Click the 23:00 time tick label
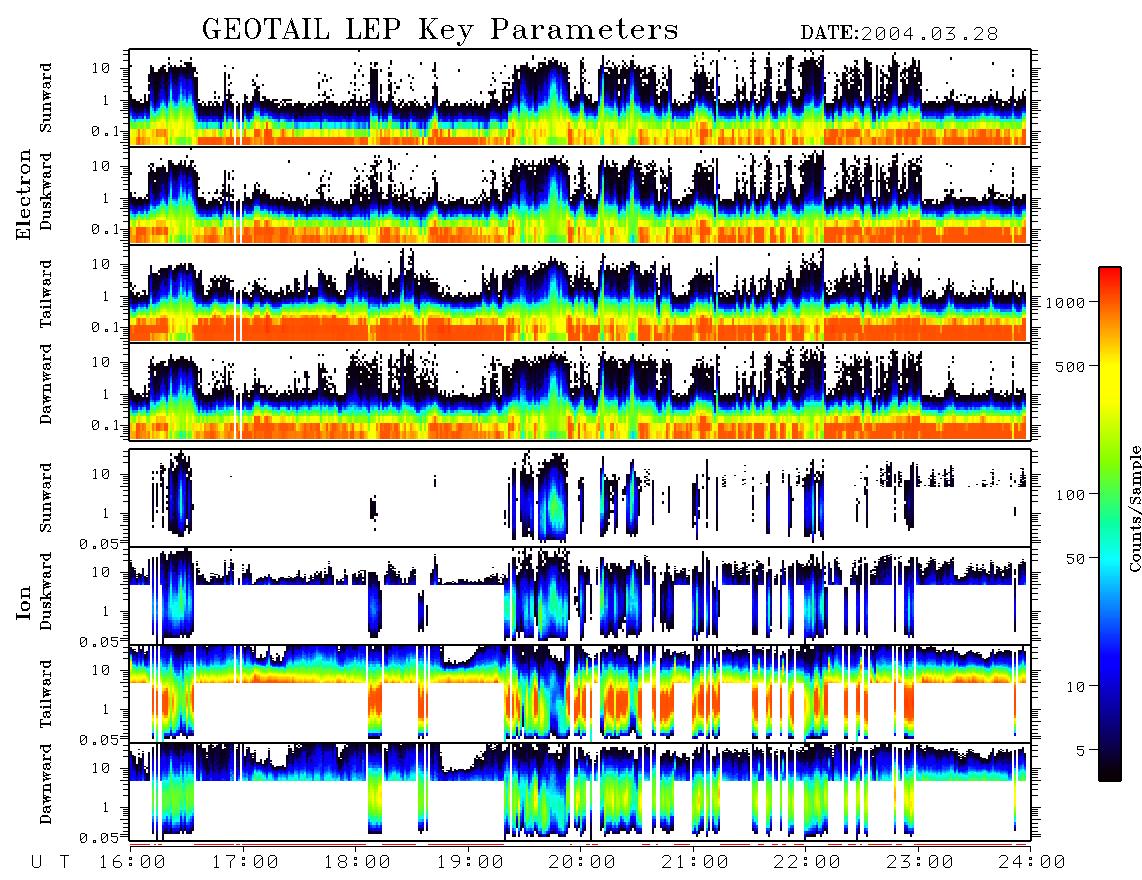1142x880 pixels. (x=920, y=863)
